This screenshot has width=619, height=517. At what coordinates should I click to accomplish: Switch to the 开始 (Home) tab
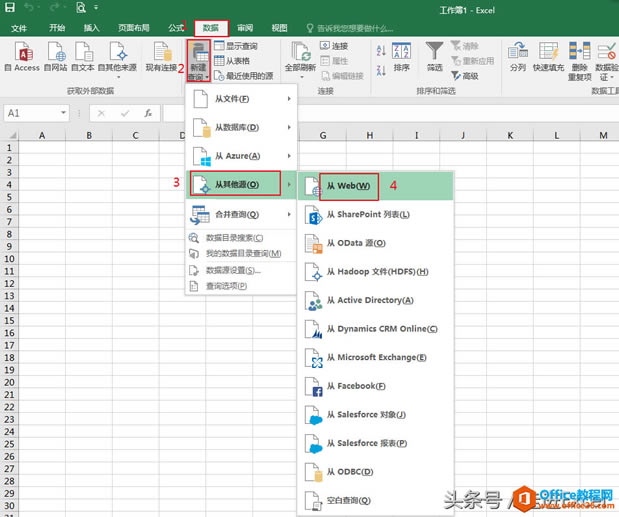pyautogui.click(x=57, y=28)
